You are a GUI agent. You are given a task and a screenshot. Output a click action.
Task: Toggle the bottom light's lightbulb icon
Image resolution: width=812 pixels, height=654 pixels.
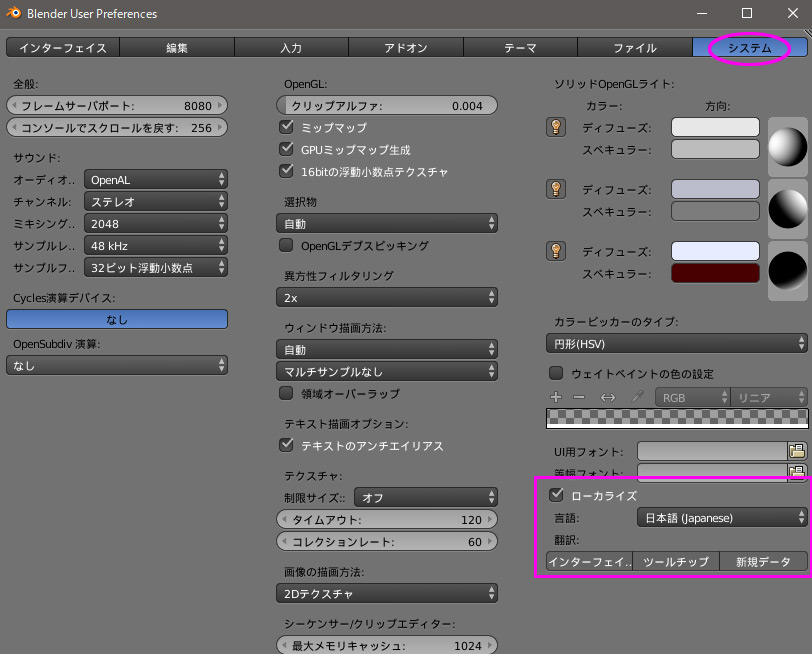click(556, 251)
